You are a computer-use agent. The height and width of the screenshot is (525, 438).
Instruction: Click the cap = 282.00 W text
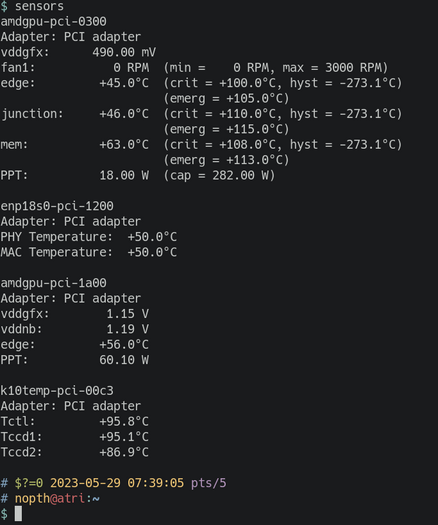click(219, 175)
